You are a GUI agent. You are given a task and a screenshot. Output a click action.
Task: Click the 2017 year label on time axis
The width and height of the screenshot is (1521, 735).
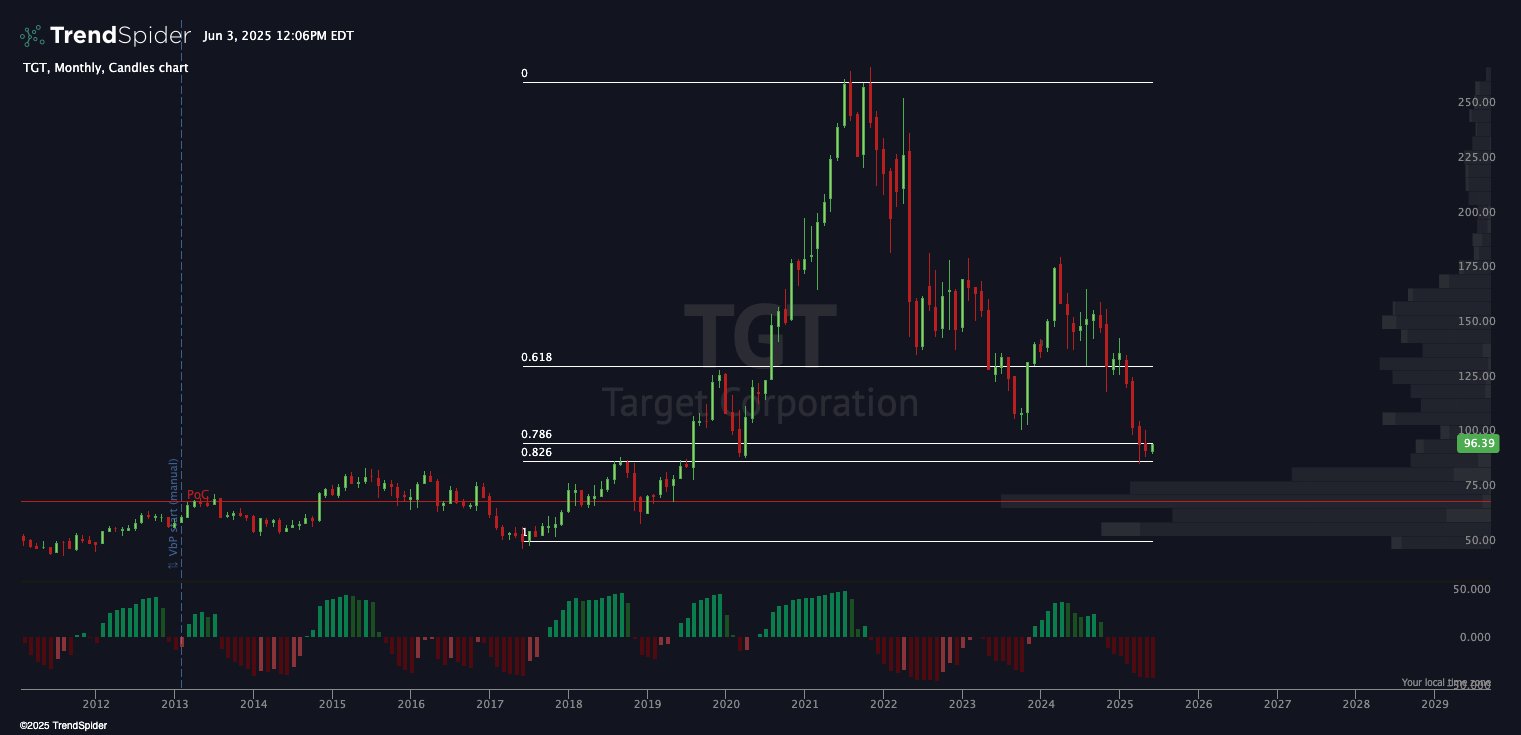(490, 704)
